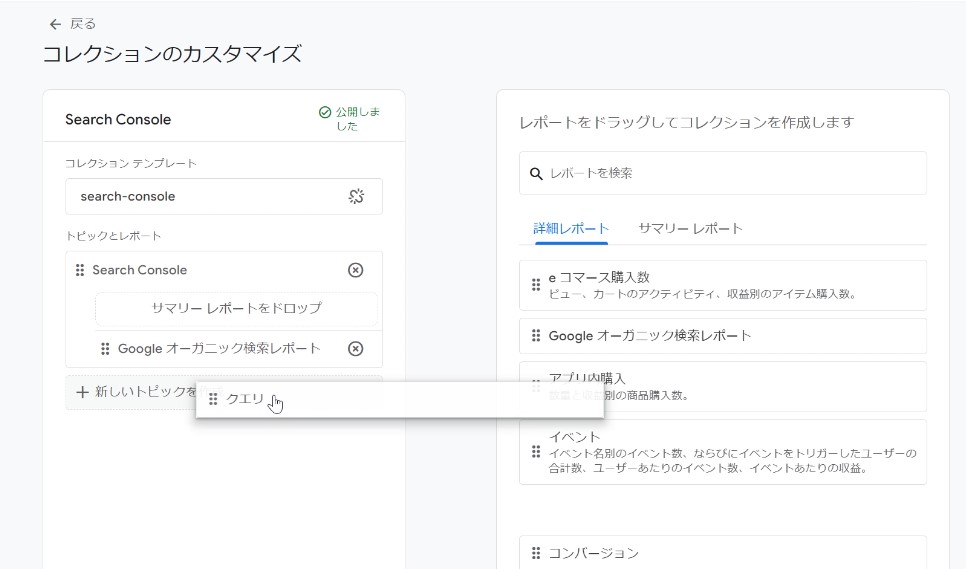The width and height of the screenshot is (966, 569).
Task: Click drag handle of right-side Google オーガニック検索レポート
Action: tap(536, 336)
